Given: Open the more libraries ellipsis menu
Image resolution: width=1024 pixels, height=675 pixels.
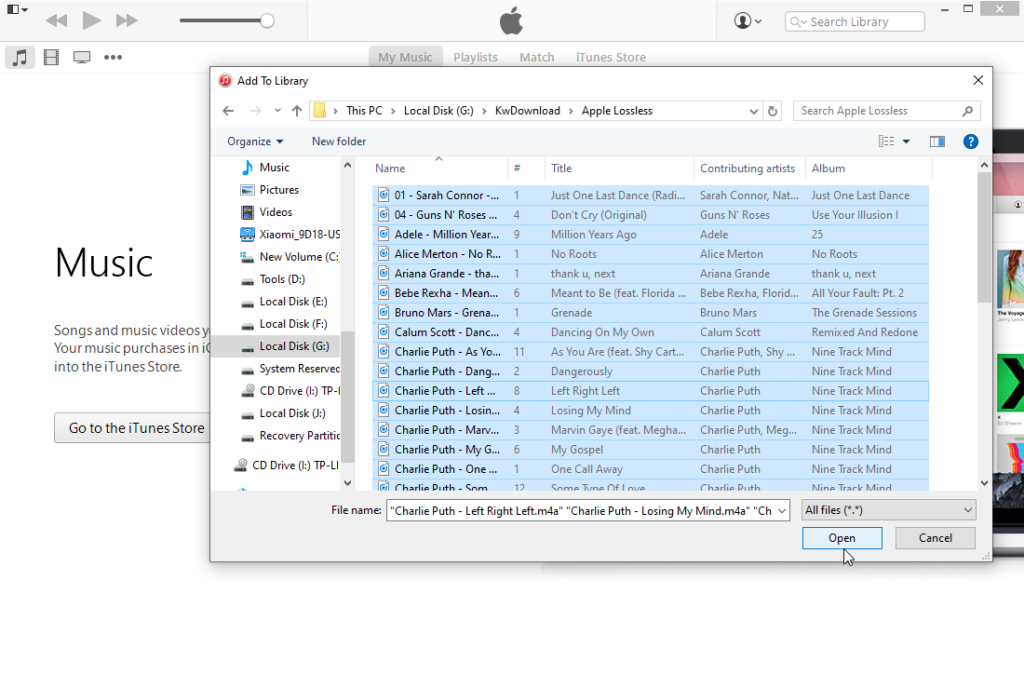Looking at the screenshot, I should [113, 57].
